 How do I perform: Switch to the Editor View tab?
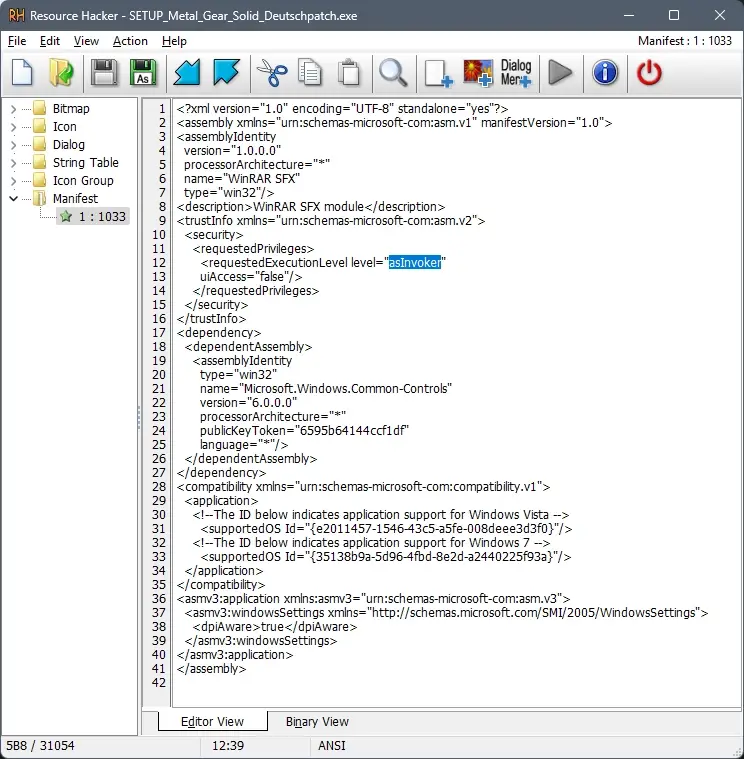213,721
